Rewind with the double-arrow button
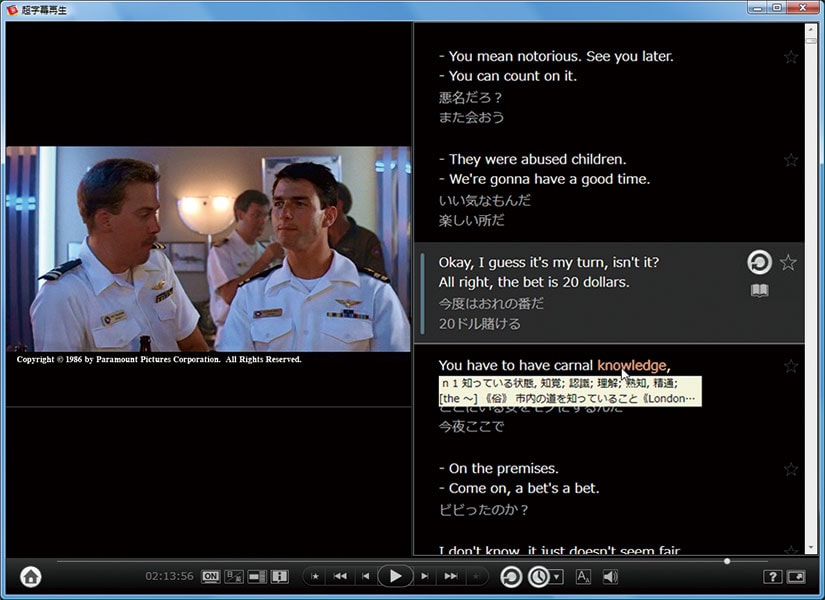Viewport: 825px width, 600px height. tap(340, 576)
